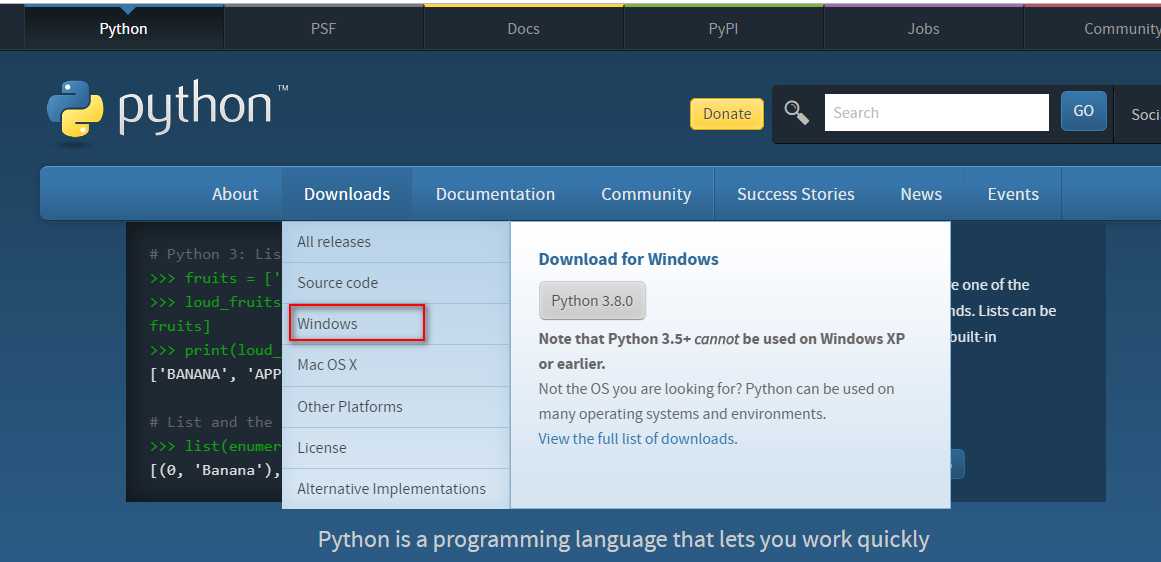Open the News menu
Image resolution: width=1161 pixels, height=562 pixels.
[x=921, y=194]
